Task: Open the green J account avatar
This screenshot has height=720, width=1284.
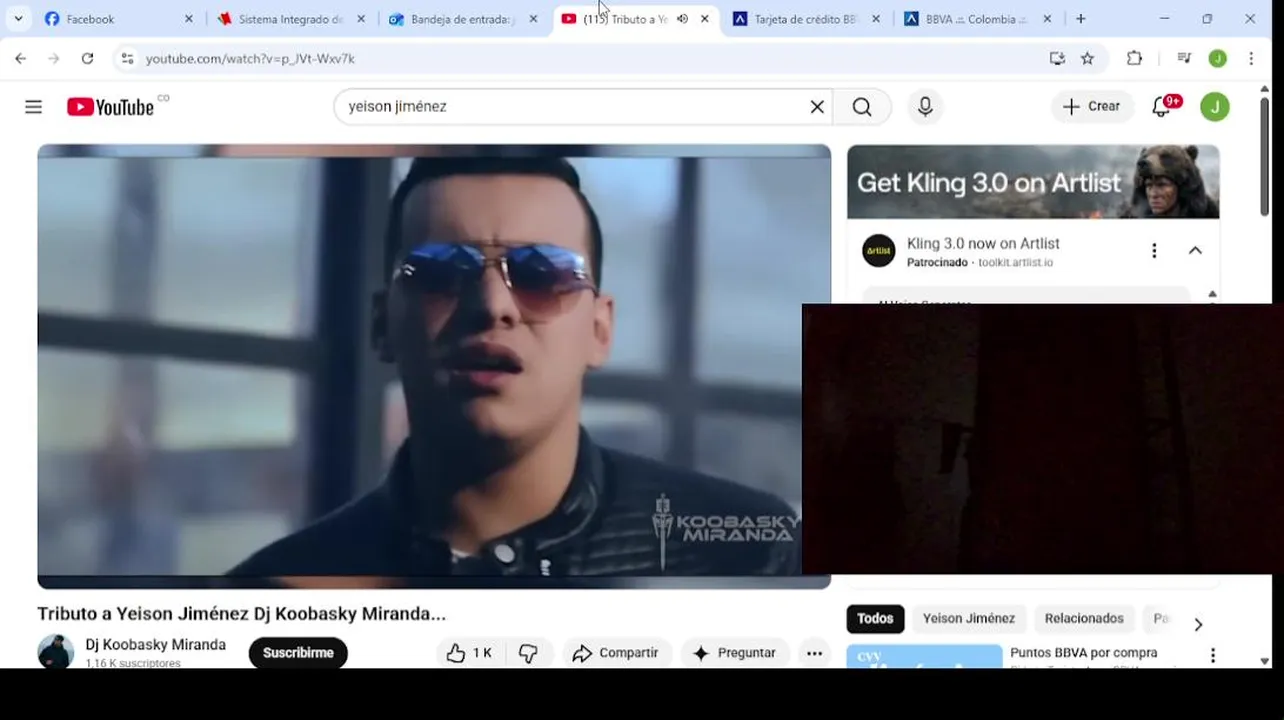Action: coord(1215,107)
